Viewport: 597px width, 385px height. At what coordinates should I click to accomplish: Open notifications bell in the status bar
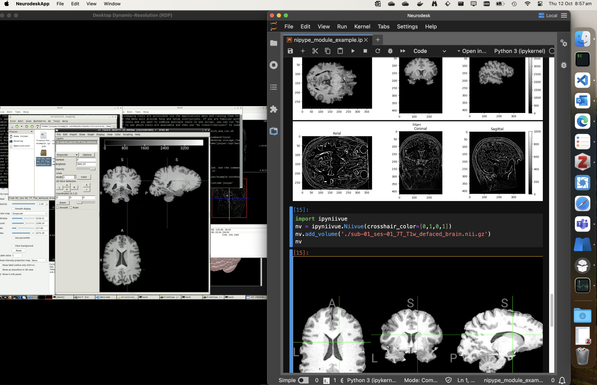562,380
